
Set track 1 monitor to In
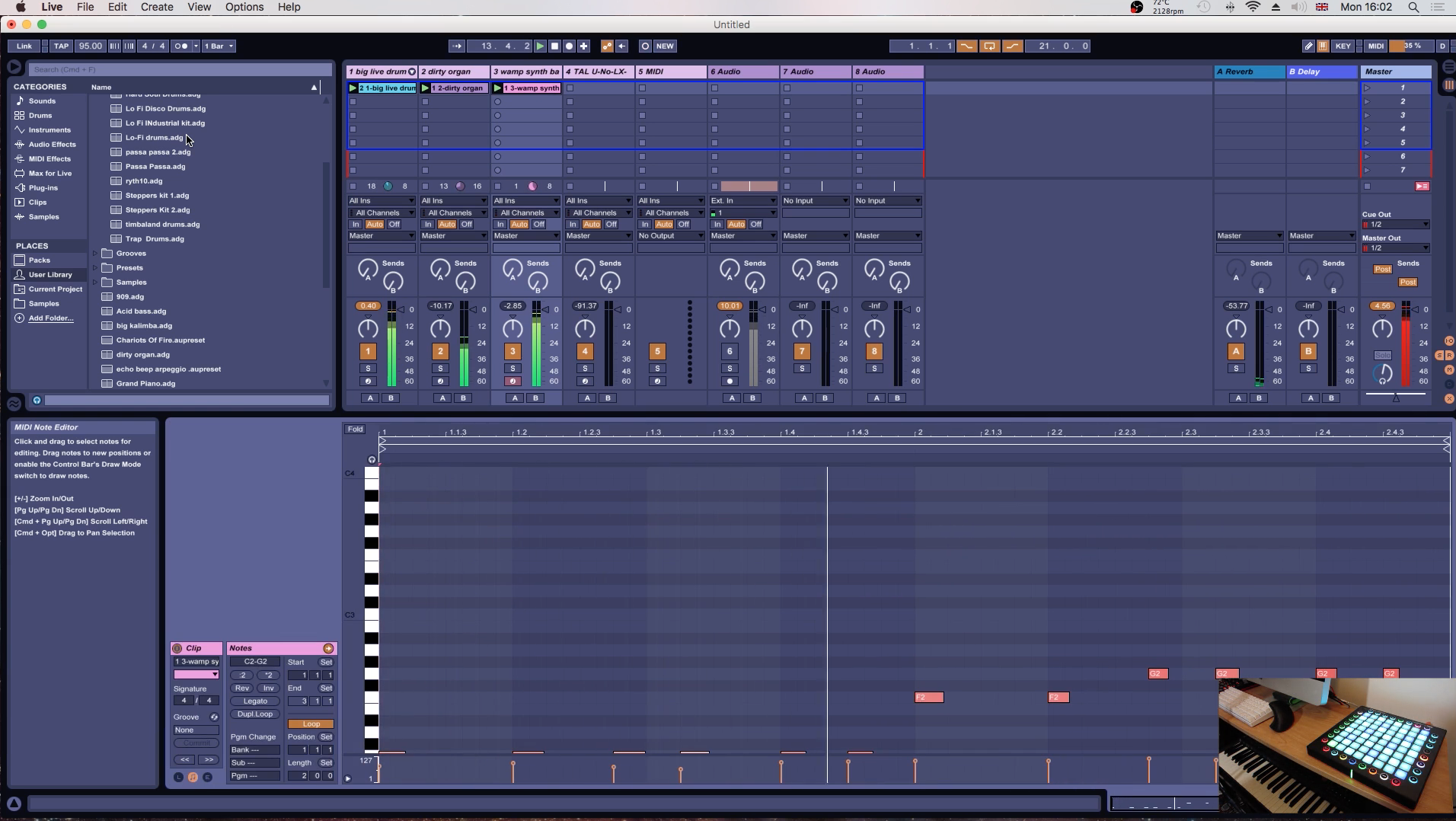[x=356, y=224]
